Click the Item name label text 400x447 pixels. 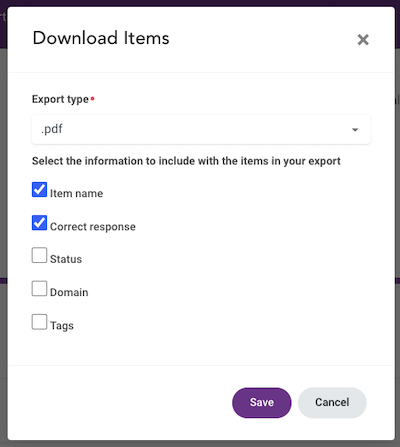pyautogui.click(x=76, y=193)
